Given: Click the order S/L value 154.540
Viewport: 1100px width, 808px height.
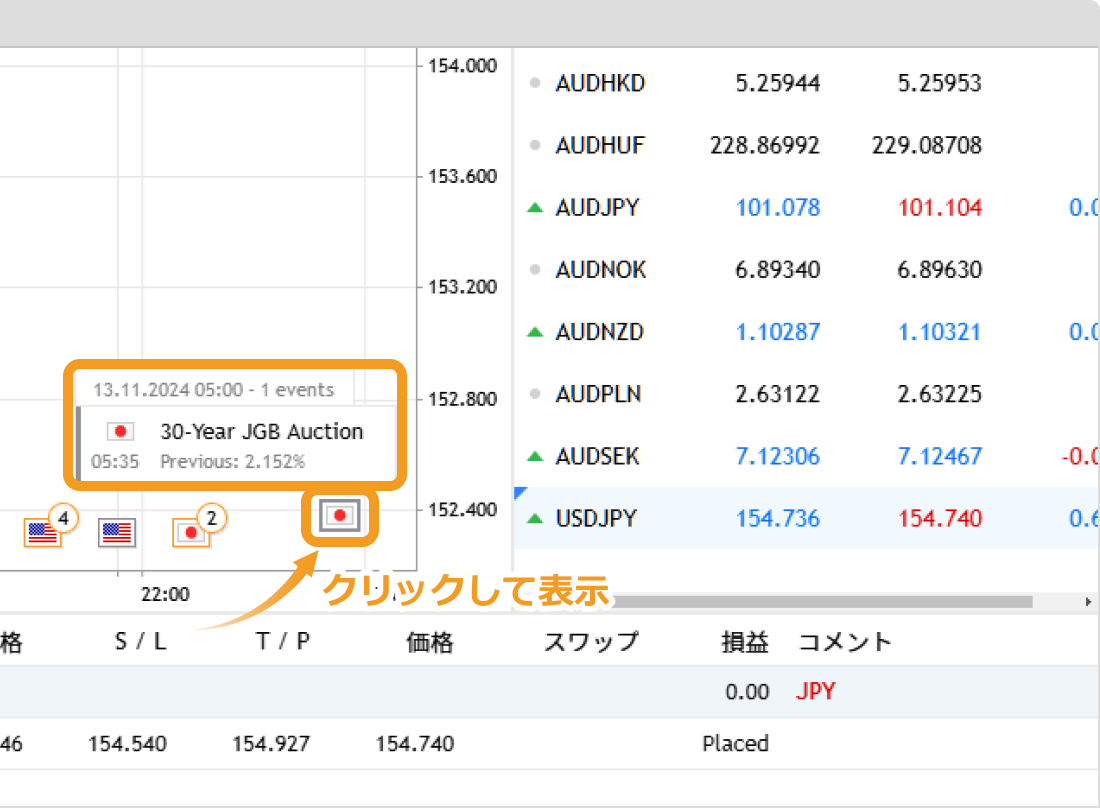Looking at the screenshot, I should (128, 743).
